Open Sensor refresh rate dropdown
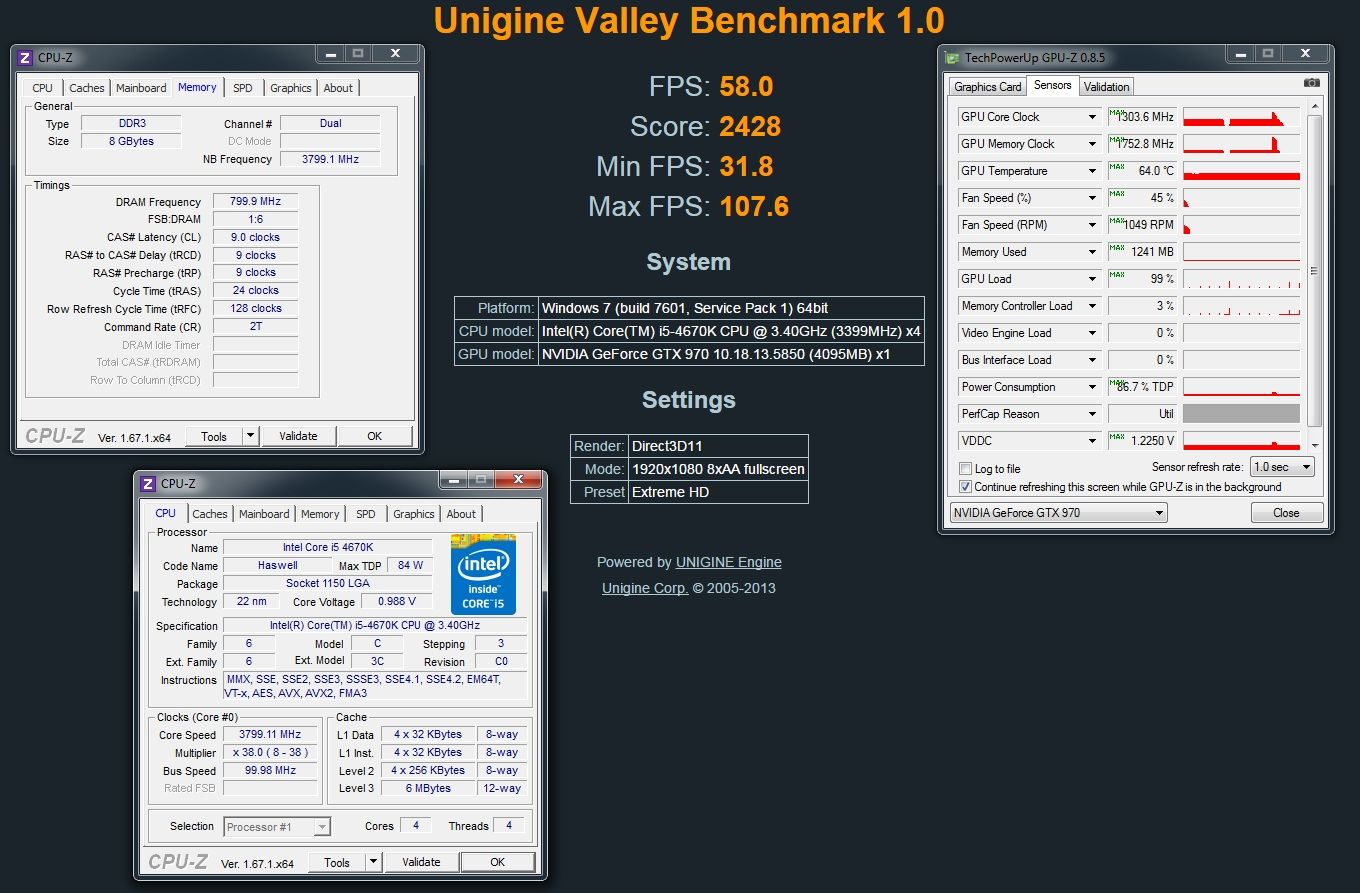Viewport: 1360px width, 893px height. (1283, 467)
